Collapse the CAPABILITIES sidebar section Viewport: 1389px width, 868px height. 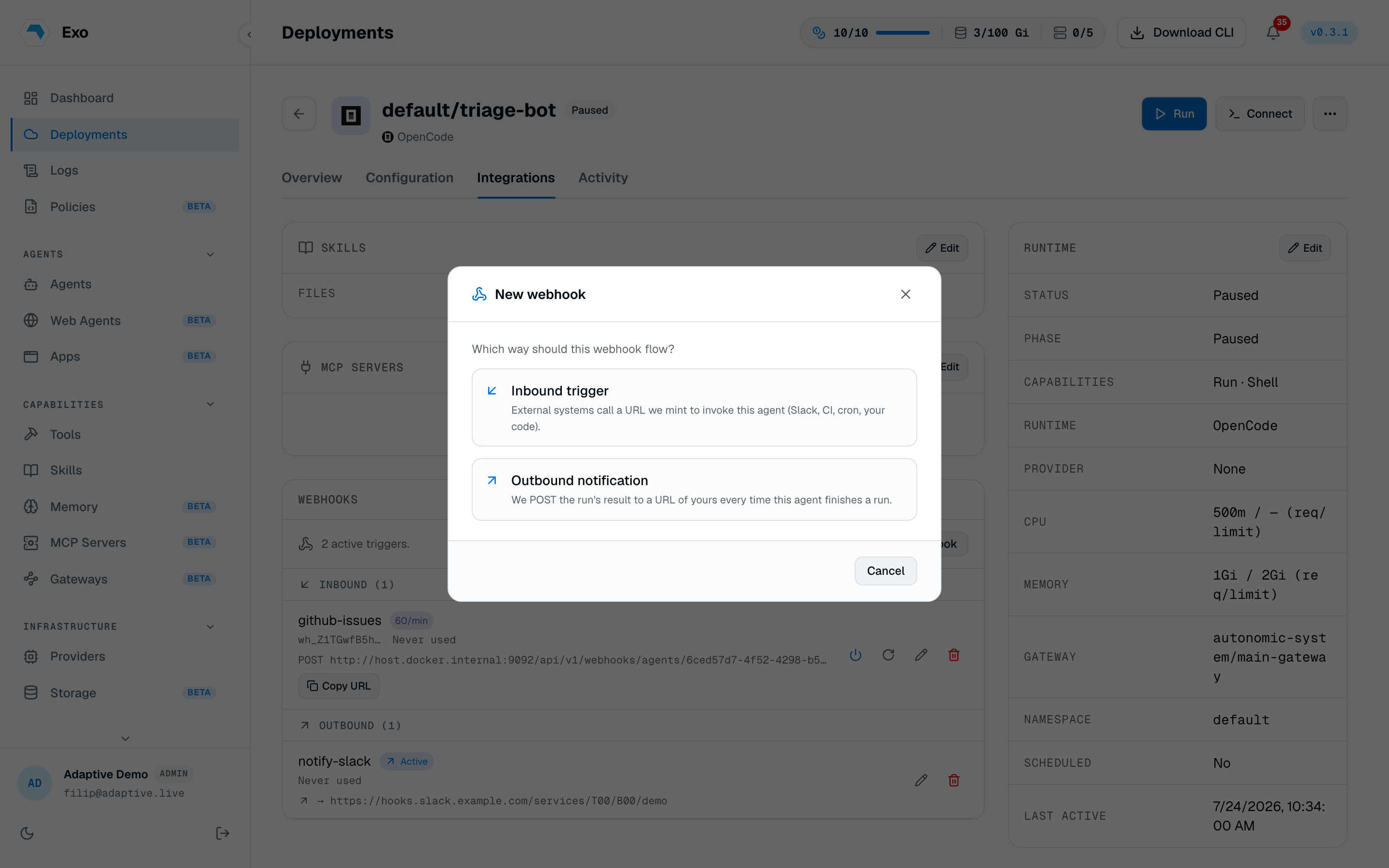pyautogui.click(x=209, y=404)
